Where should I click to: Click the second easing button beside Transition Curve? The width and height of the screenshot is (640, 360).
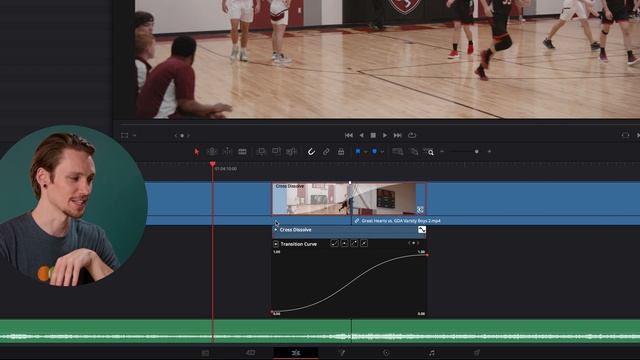[344, 244]
